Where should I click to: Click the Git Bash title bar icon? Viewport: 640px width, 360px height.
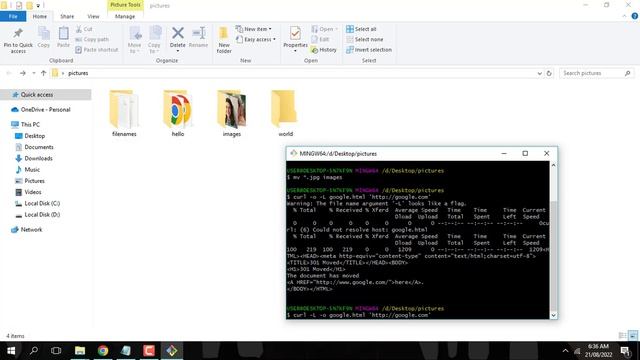293,153
